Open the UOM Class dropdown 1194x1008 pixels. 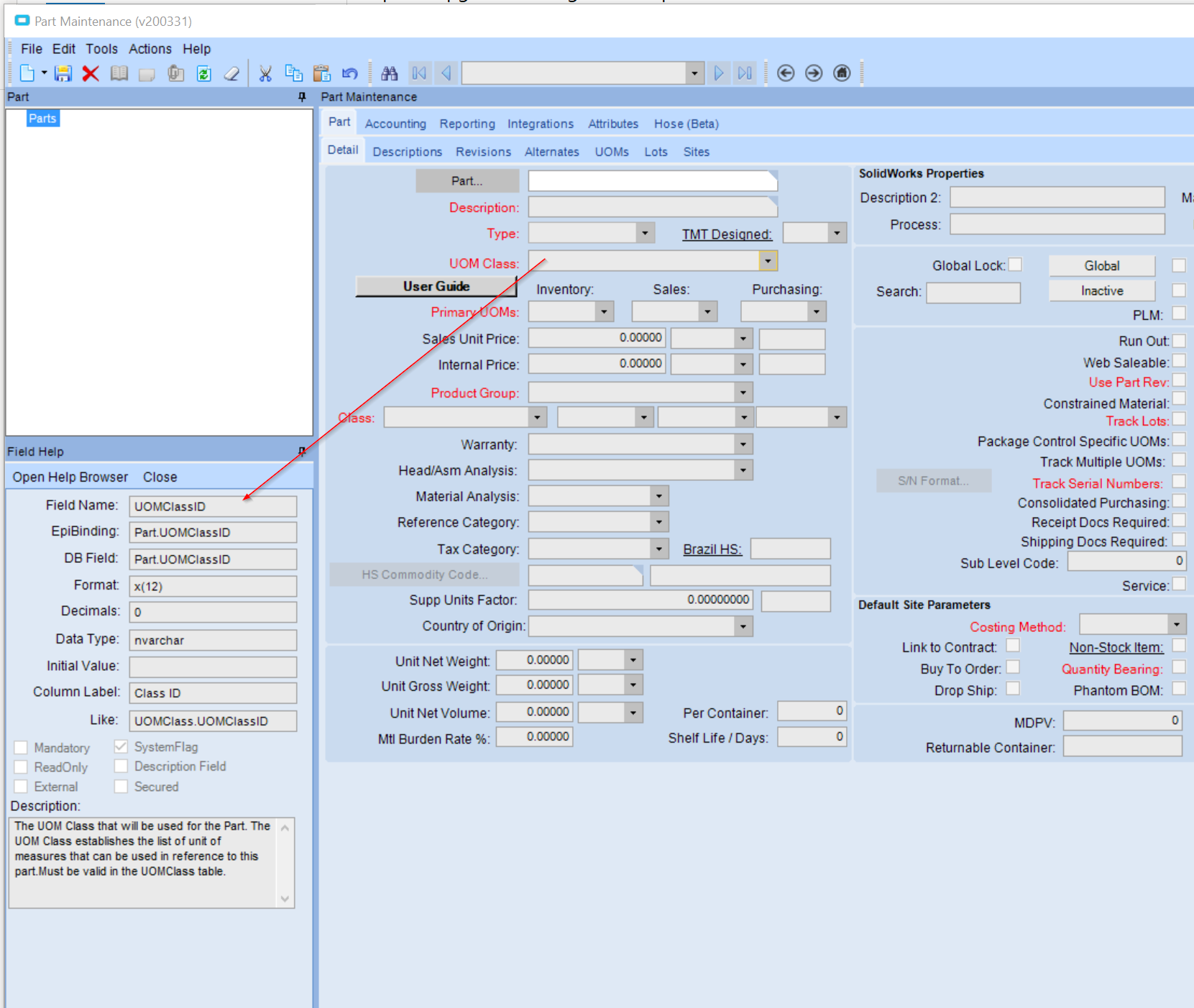coord(768,261)
